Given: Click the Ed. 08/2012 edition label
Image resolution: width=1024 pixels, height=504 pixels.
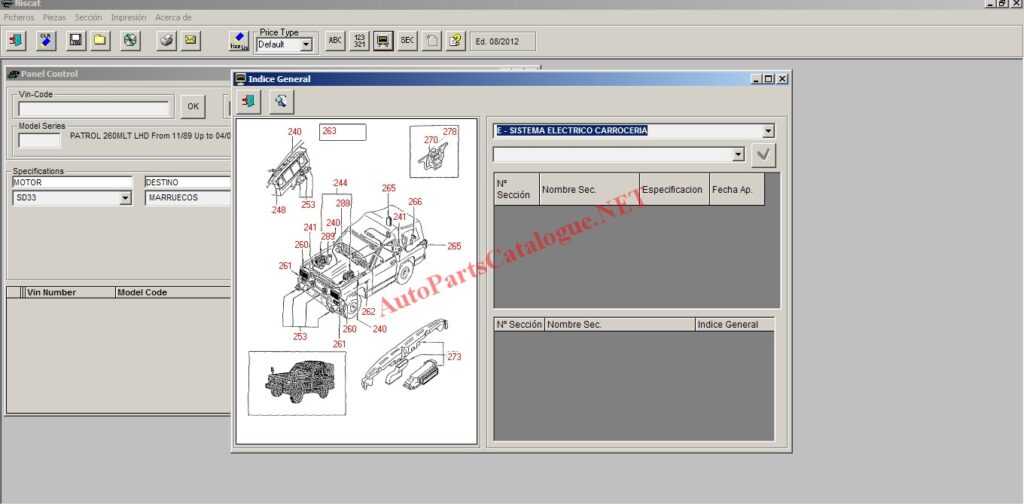Looking at the screenshot, I should pyautogui.click(x=502, y=41).
